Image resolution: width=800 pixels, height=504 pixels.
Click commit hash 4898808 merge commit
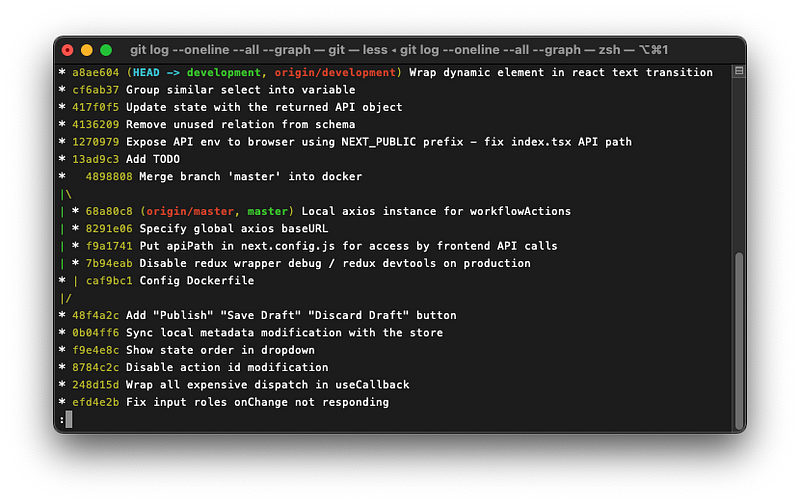(109, 177)
